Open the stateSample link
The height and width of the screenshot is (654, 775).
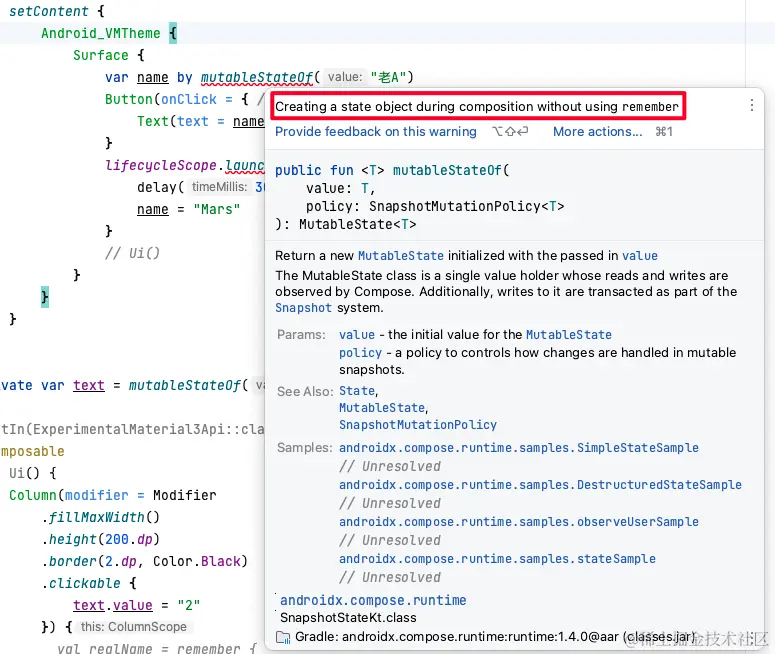coord(497,559)
